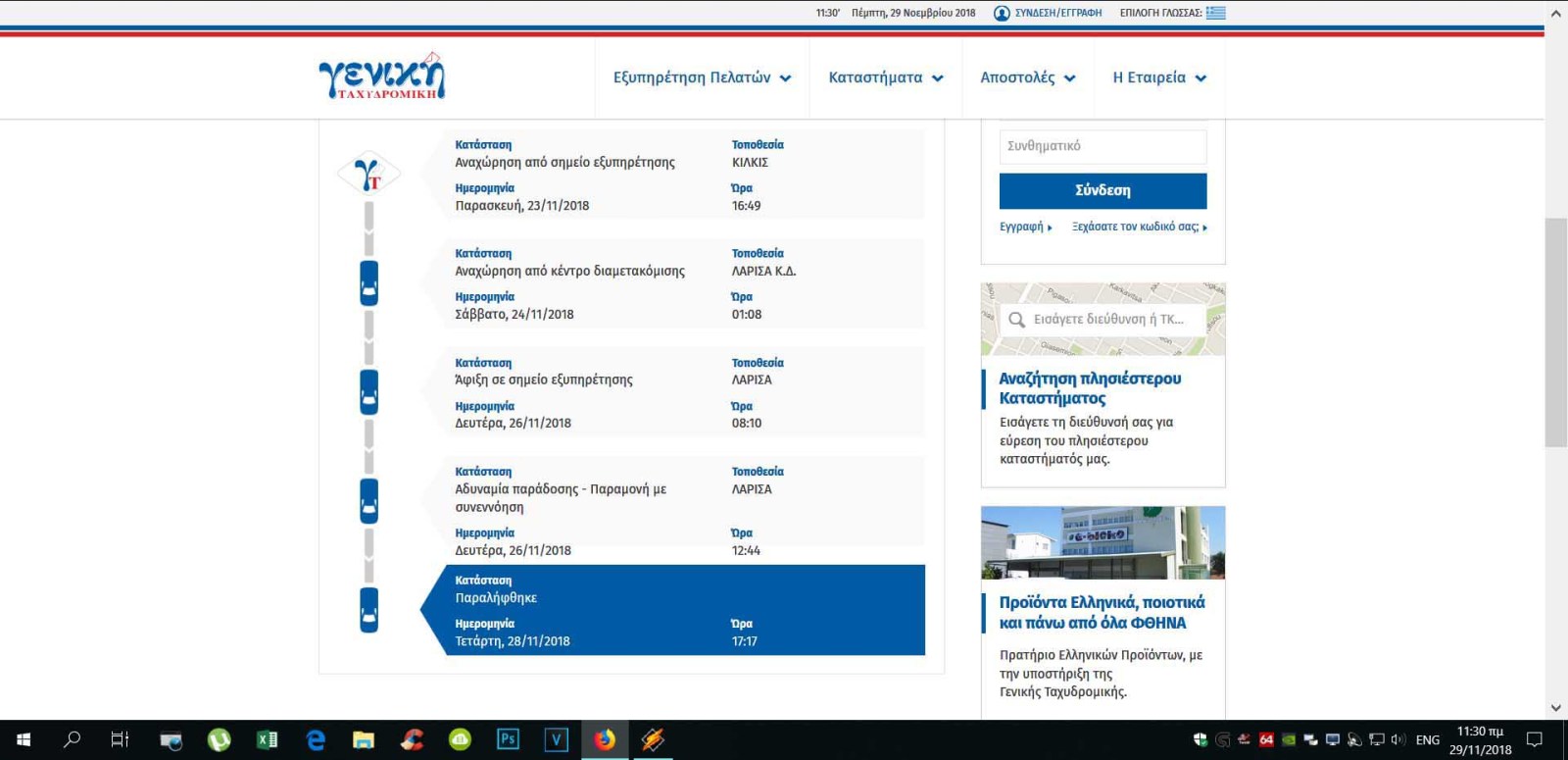Open the Windows Security tray icon
The height and width of the screenshot is (760, 1568).
coord(1200,739)
